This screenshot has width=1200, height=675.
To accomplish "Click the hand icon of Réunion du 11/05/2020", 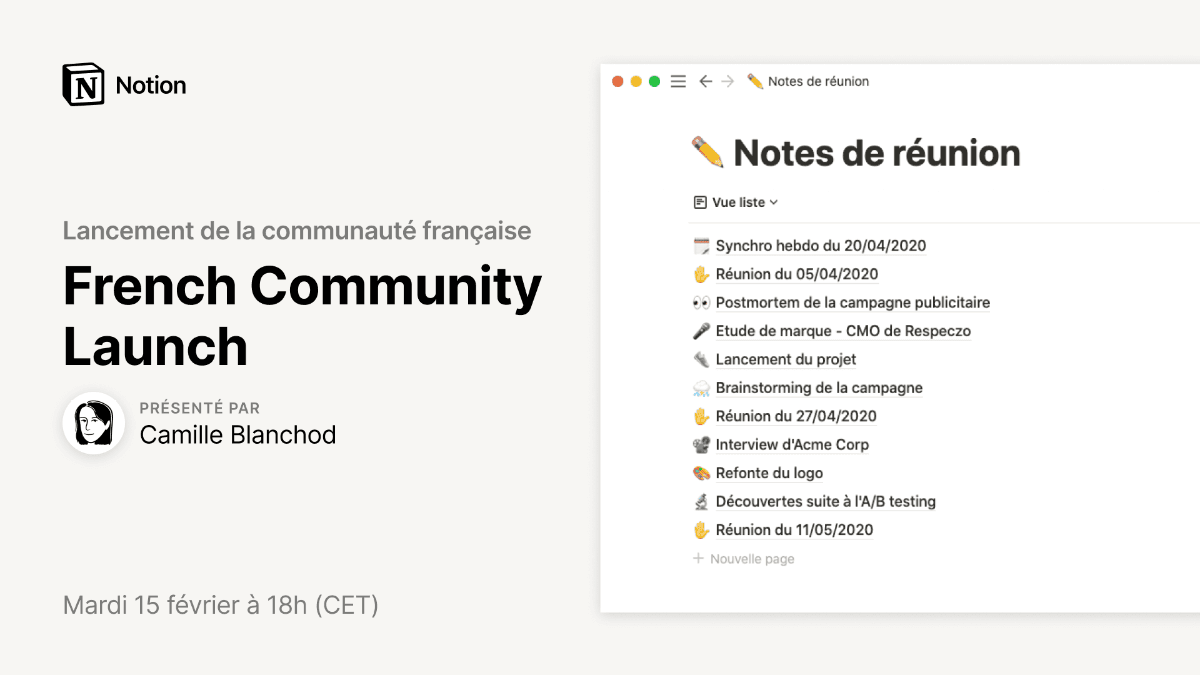I will click(x=701, y=530).
